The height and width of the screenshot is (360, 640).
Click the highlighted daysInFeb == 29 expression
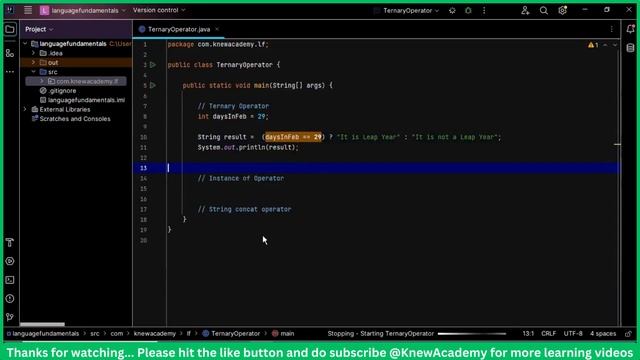(293, 137)
